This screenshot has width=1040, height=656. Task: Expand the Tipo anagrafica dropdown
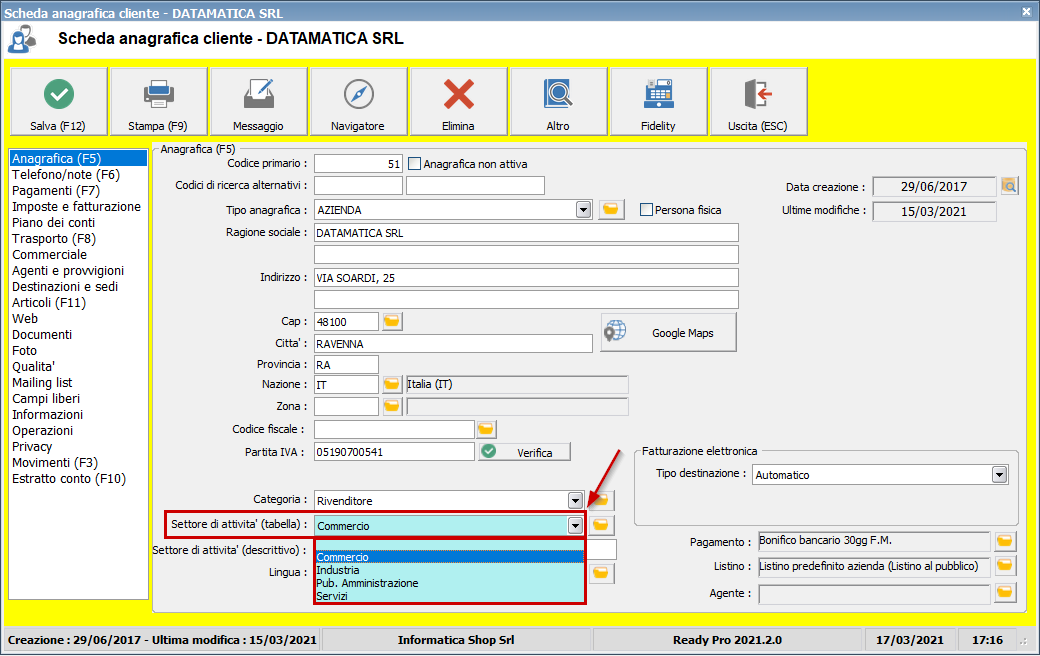(x=583, y=210)
